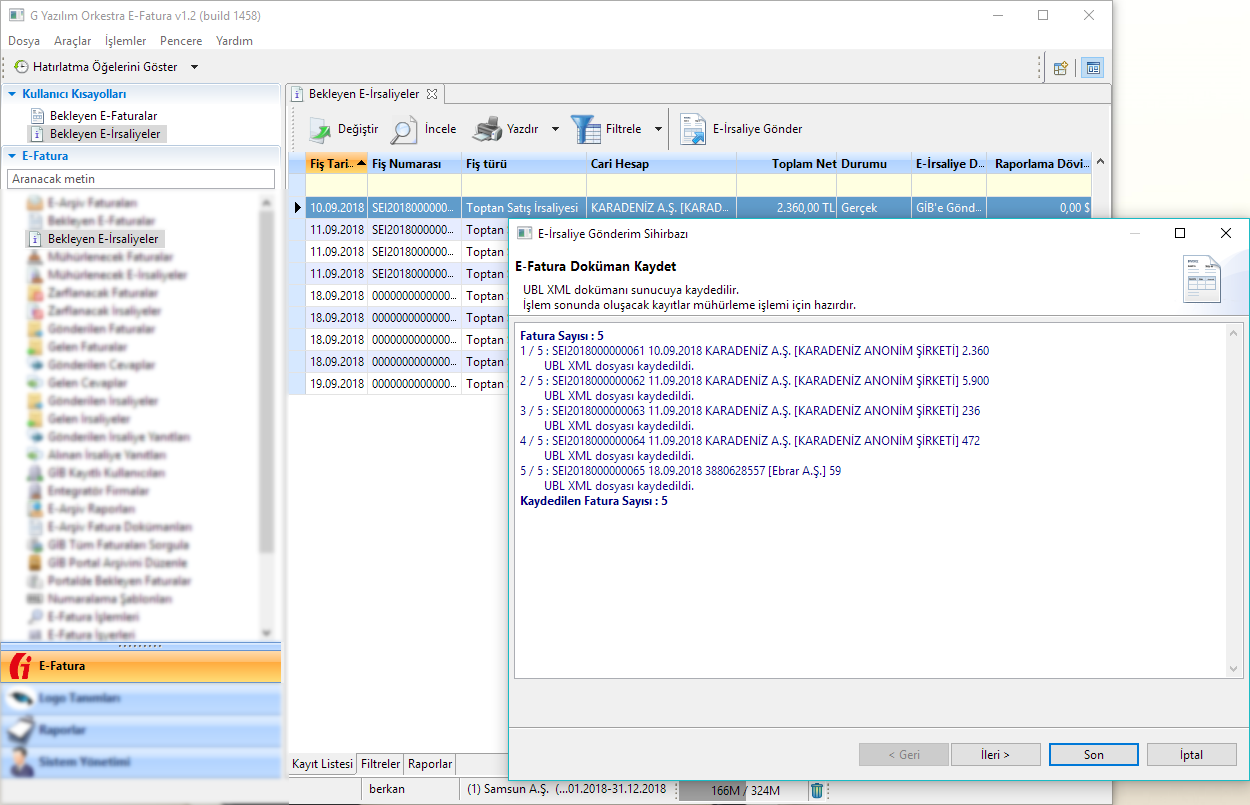Click the Filtrele funnel icon
The height and width of the screenshot is (805, 1250).
[586, 129]
